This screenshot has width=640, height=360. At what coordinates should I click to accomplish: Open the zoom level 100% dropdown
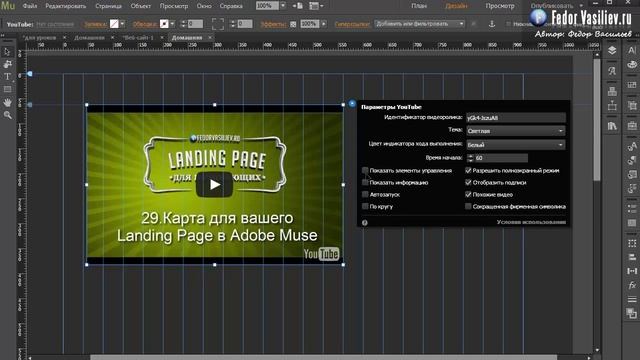tap(283, 6)
